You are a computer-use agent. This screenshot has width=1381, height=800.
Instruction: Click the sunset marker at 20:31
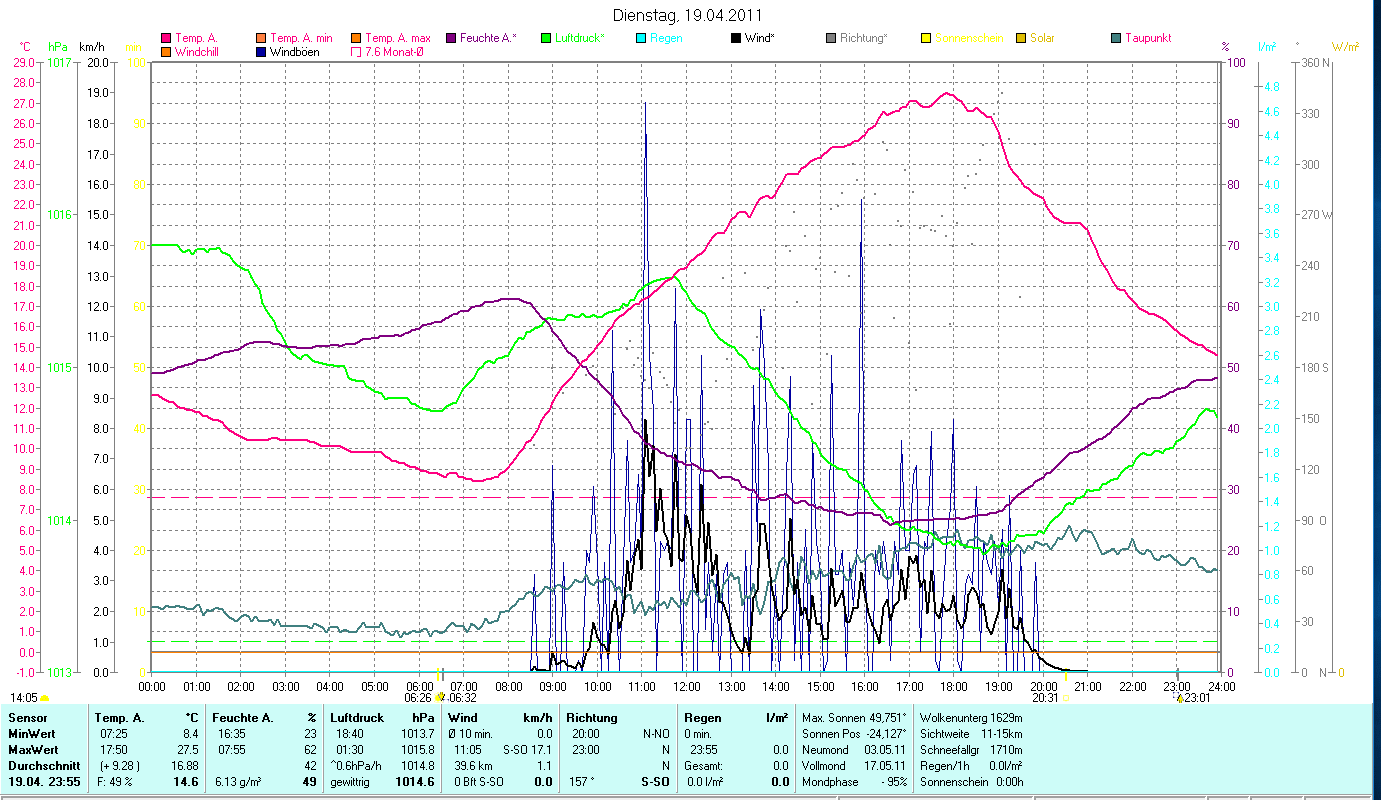click(1066, 697)
